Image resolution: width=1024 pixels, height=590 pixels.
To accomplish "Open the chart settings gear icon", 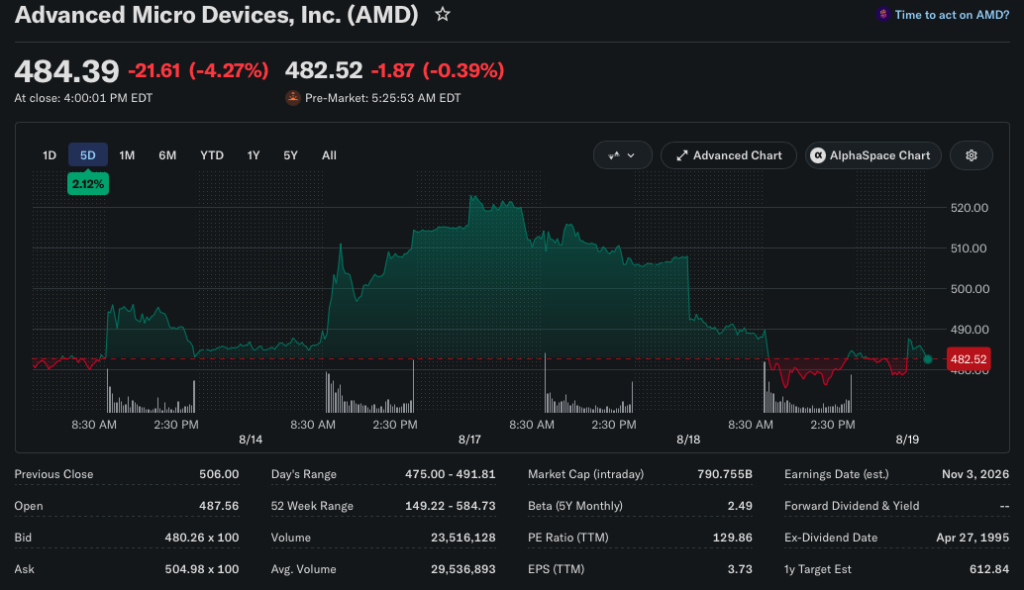I will pyautogui.click(x=971, y=156).
